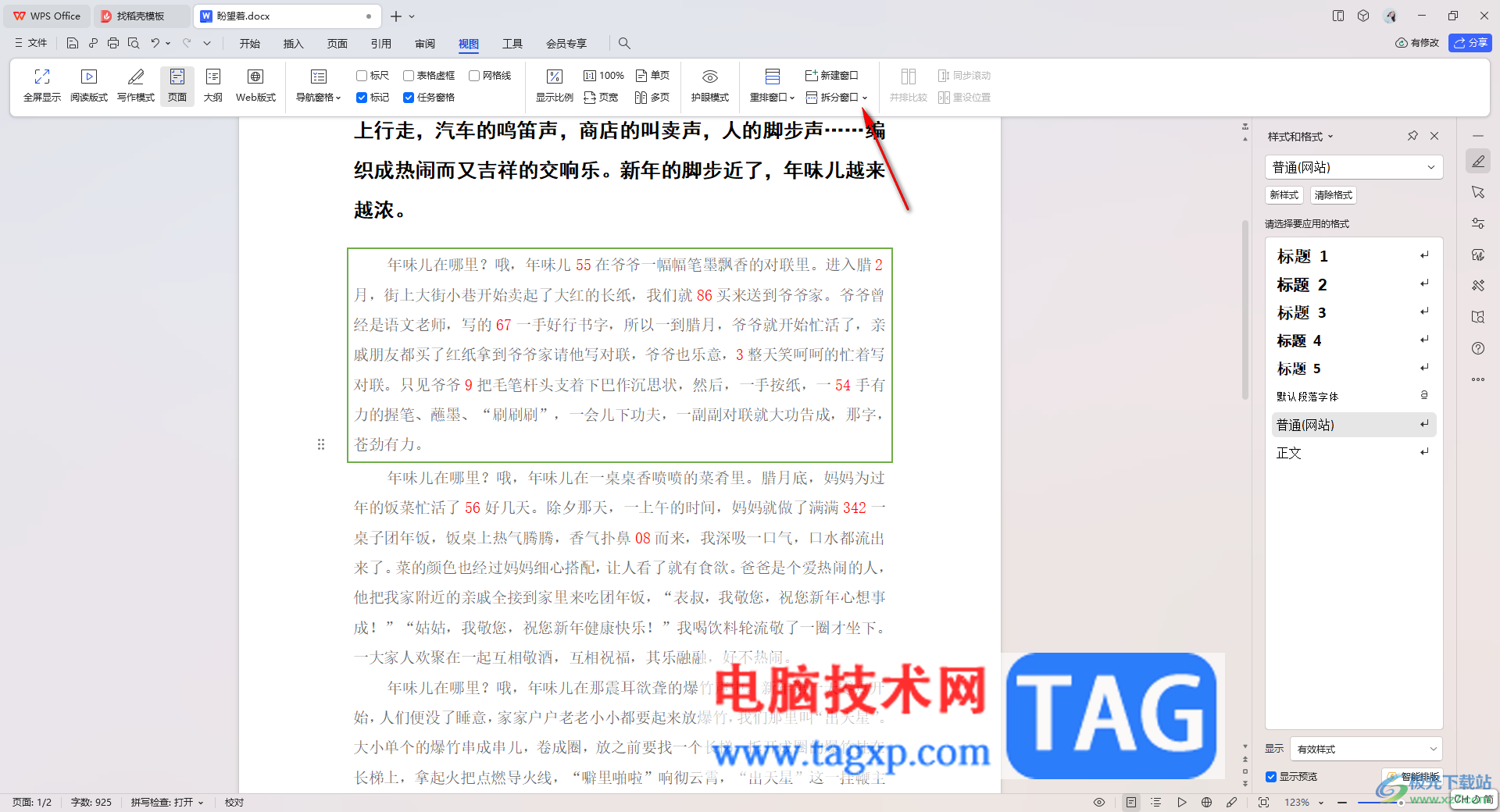This screenshot has width=1500, height=812.
Task: Click the zoom out minus button
Action: pyautogui.click(x=1342, y=803)
